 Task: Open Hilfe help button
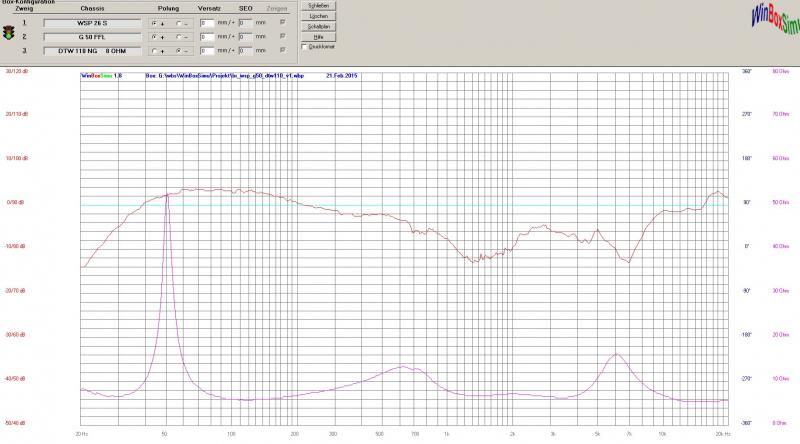pos(319,36)
